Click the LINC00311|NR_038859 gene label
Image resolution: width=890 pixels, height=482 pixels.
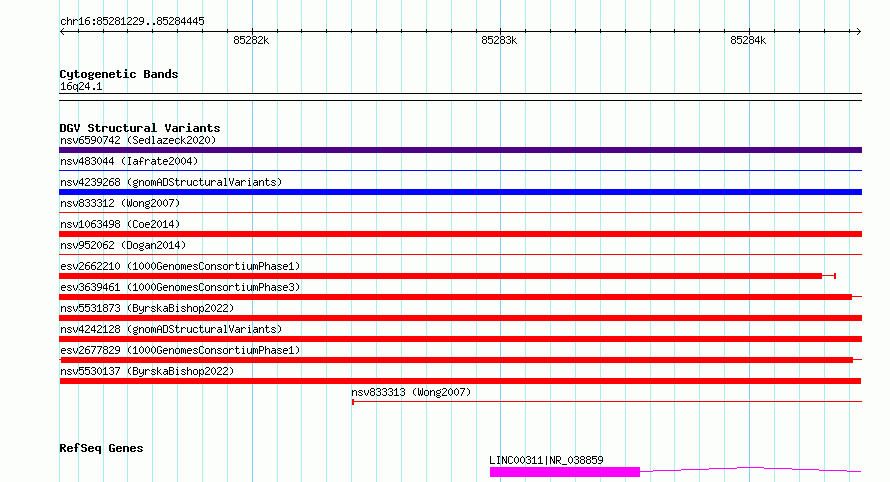point(546,460)
